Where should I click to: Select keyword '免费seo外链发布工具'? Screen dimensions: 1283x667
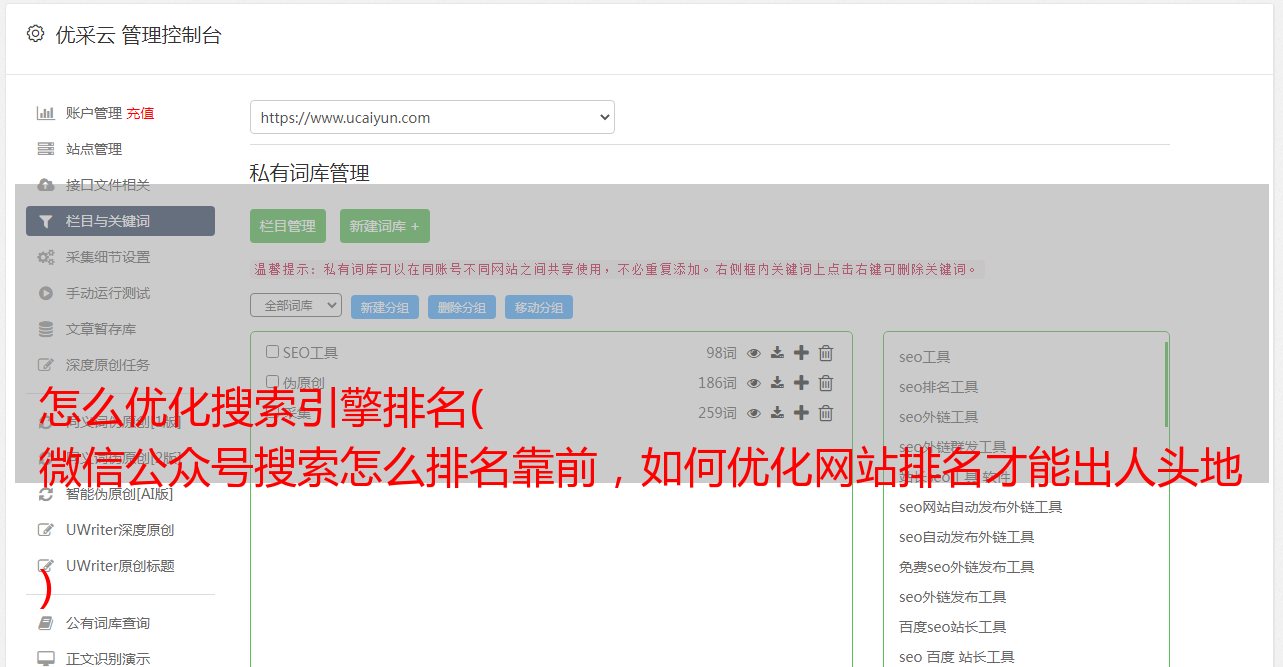(966, 567)
